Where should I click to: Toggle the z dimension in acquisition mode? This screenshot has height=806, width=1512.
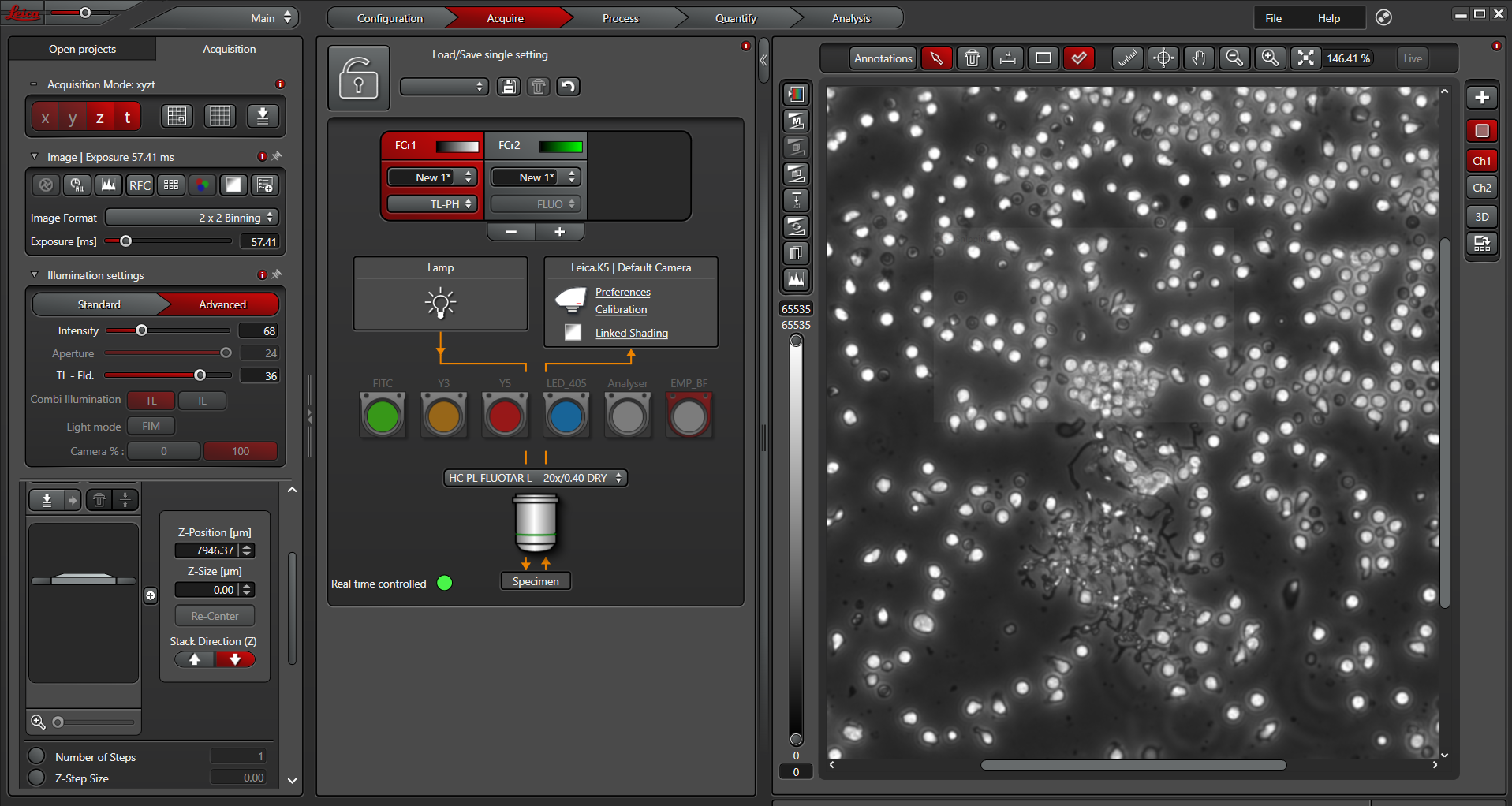tap(100, 118)
